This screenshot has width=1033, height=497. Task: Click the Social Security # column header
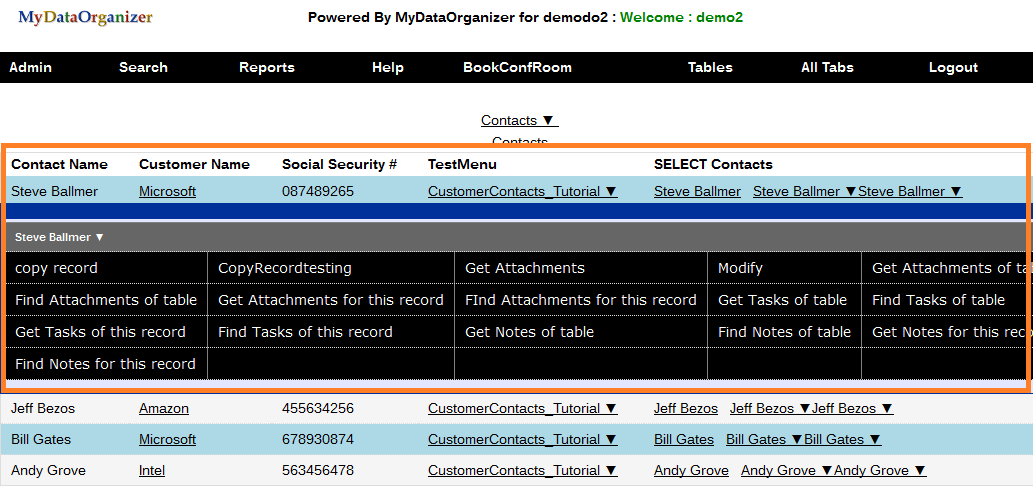pyautogui.click(x=339, y=164)
